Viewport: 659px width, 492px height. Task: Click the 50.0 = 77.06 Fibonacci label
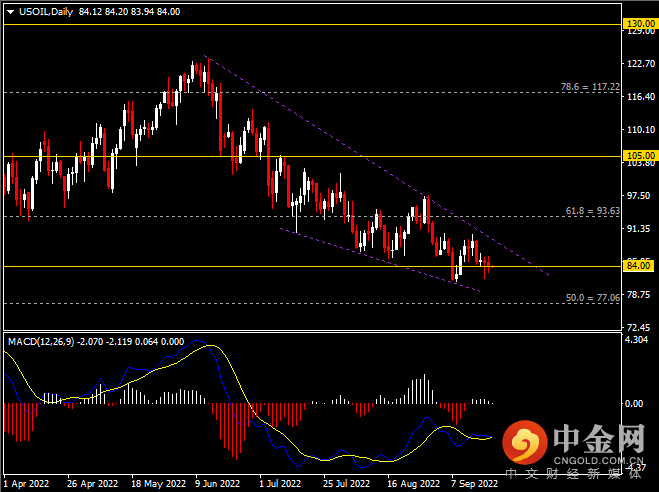593,297
